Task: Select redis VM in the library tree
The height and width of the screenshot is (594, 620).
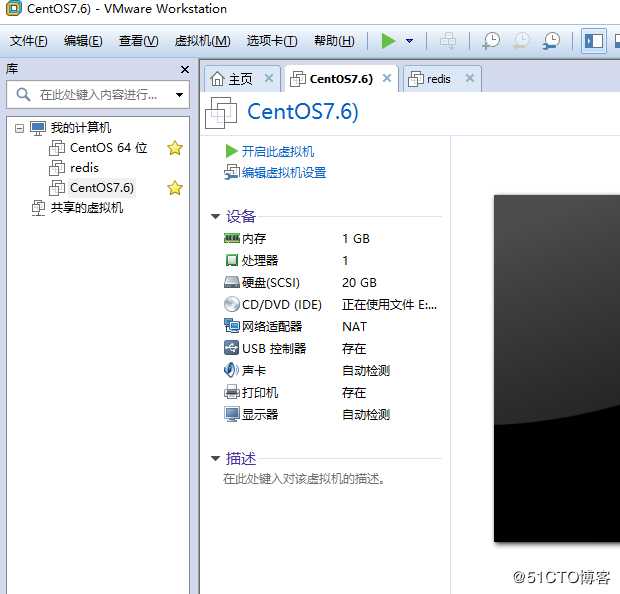Action: (x=84, y=168)
